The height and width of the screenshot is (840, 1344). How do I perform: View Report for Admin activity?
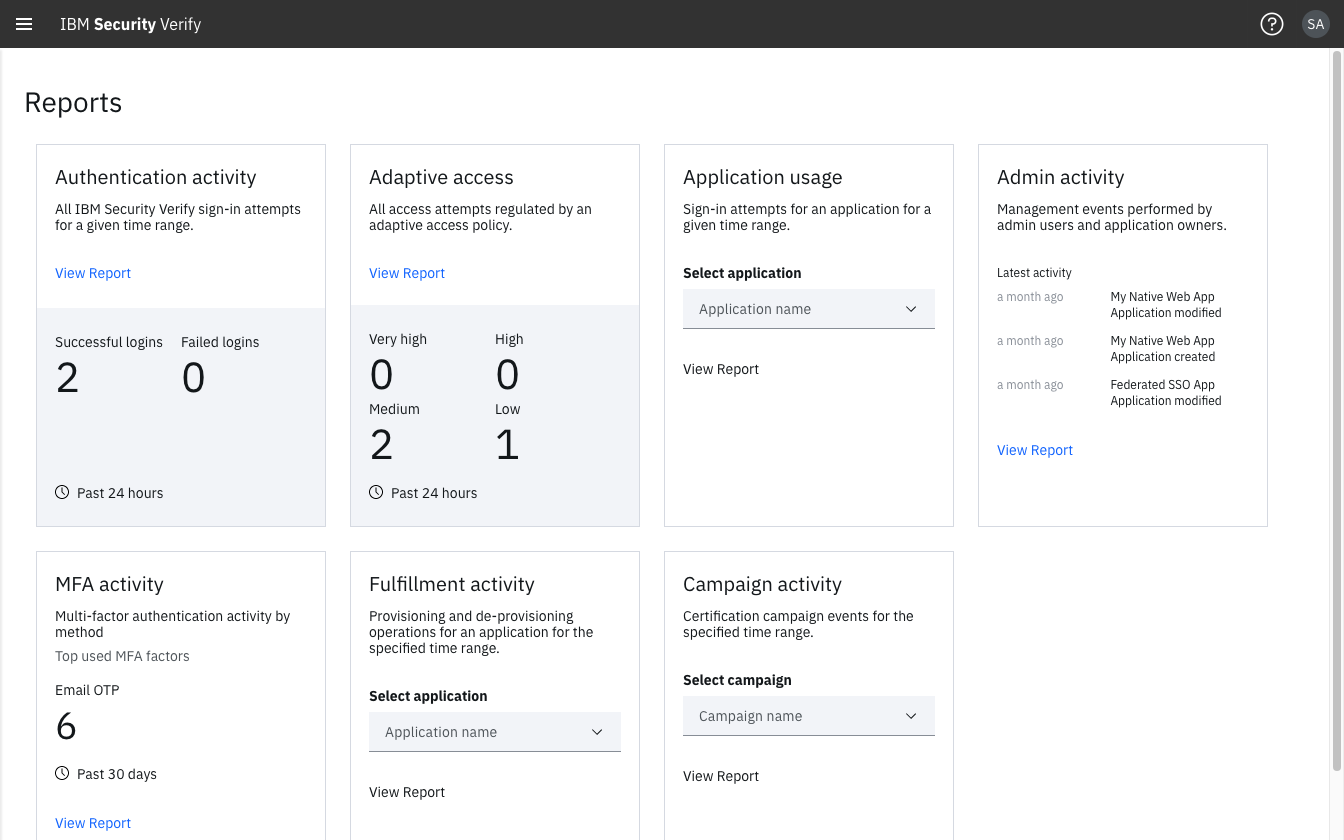1035,450
